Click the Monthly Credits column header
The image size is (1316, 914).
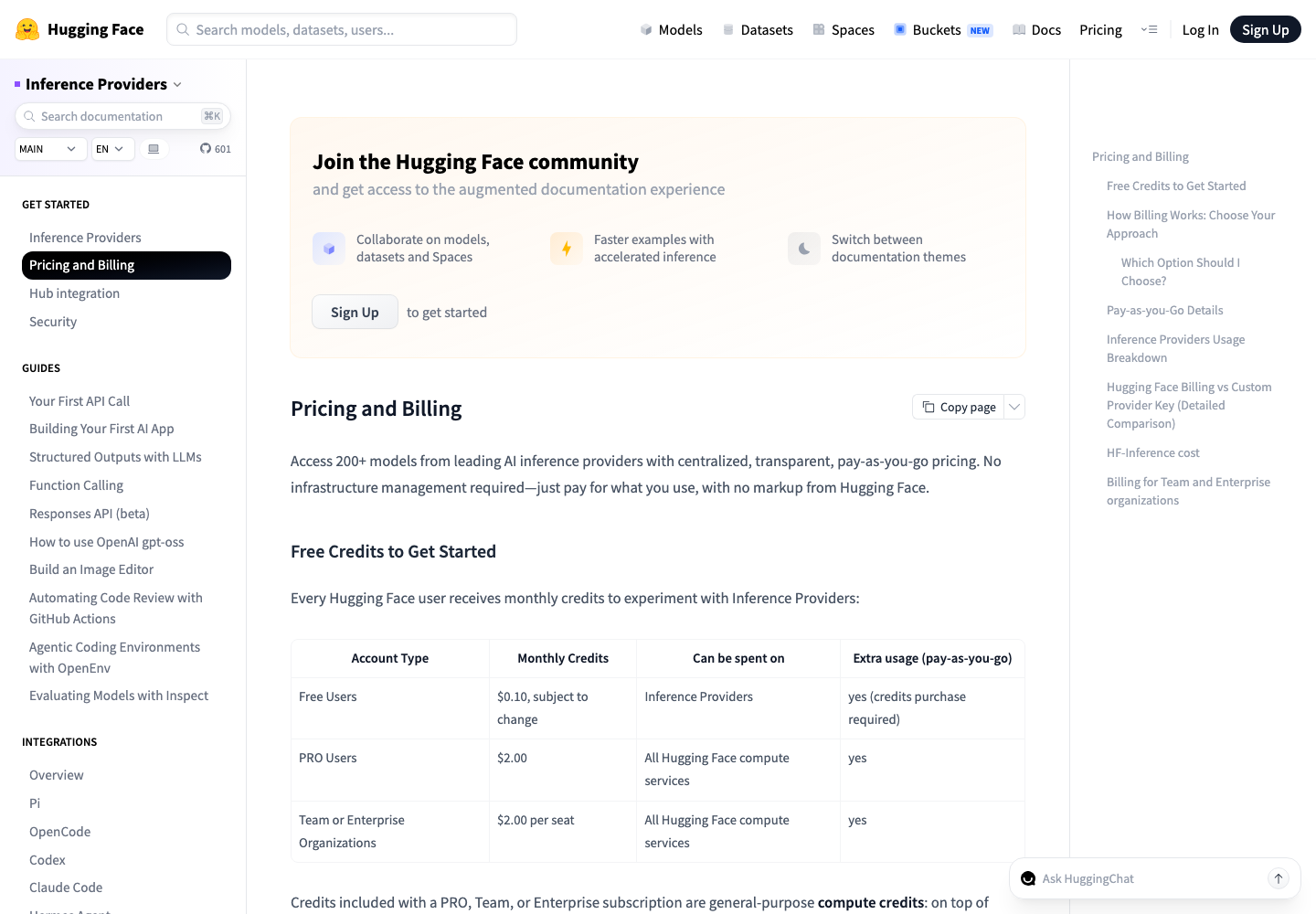[x=563, y=658]
